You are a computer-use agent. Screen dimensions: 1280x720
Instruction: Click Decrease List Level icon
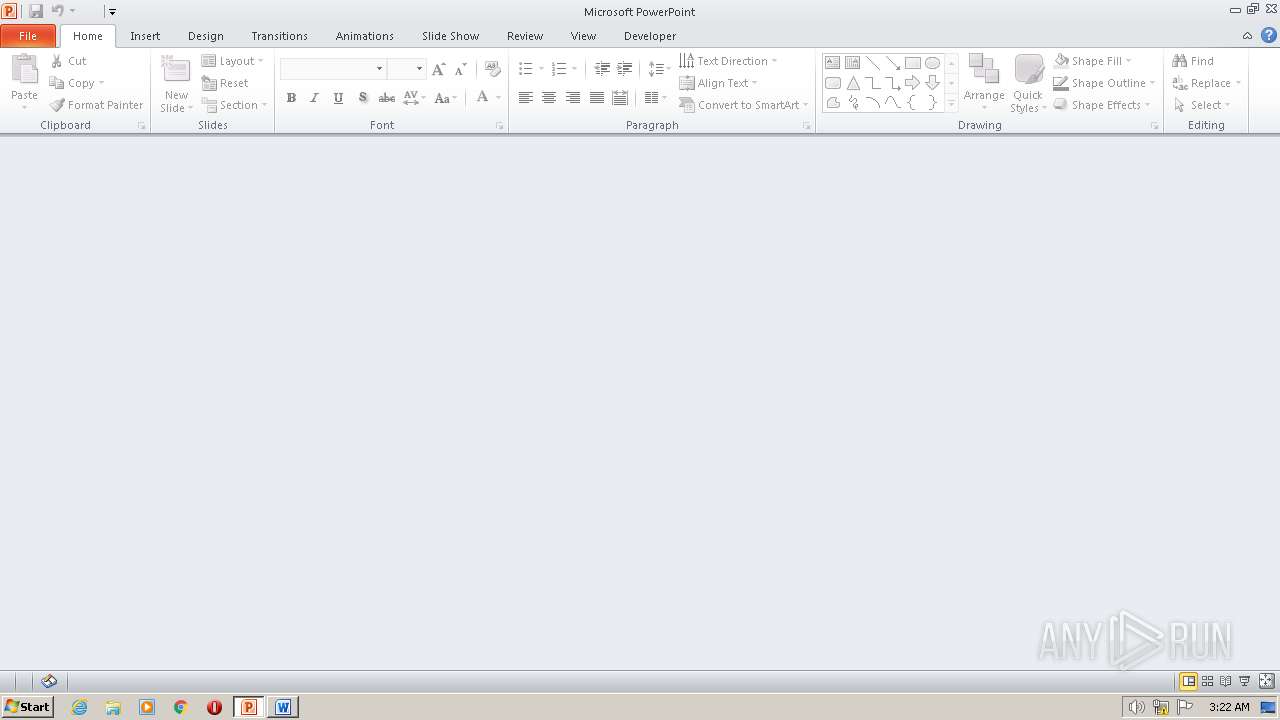pyautogui.click(x=602, y=69)
